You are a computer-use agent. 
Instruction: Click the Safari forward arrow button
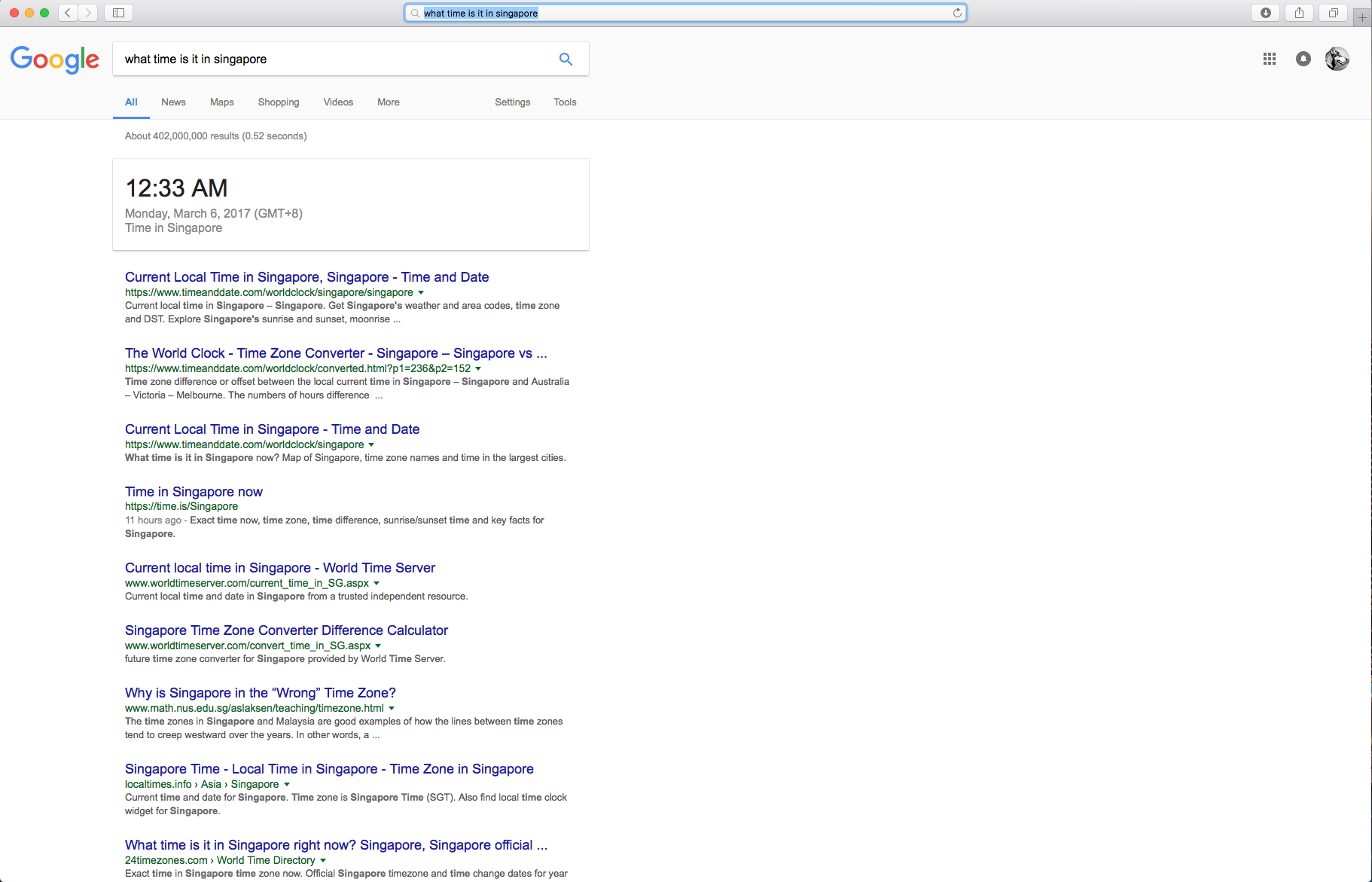88,13
